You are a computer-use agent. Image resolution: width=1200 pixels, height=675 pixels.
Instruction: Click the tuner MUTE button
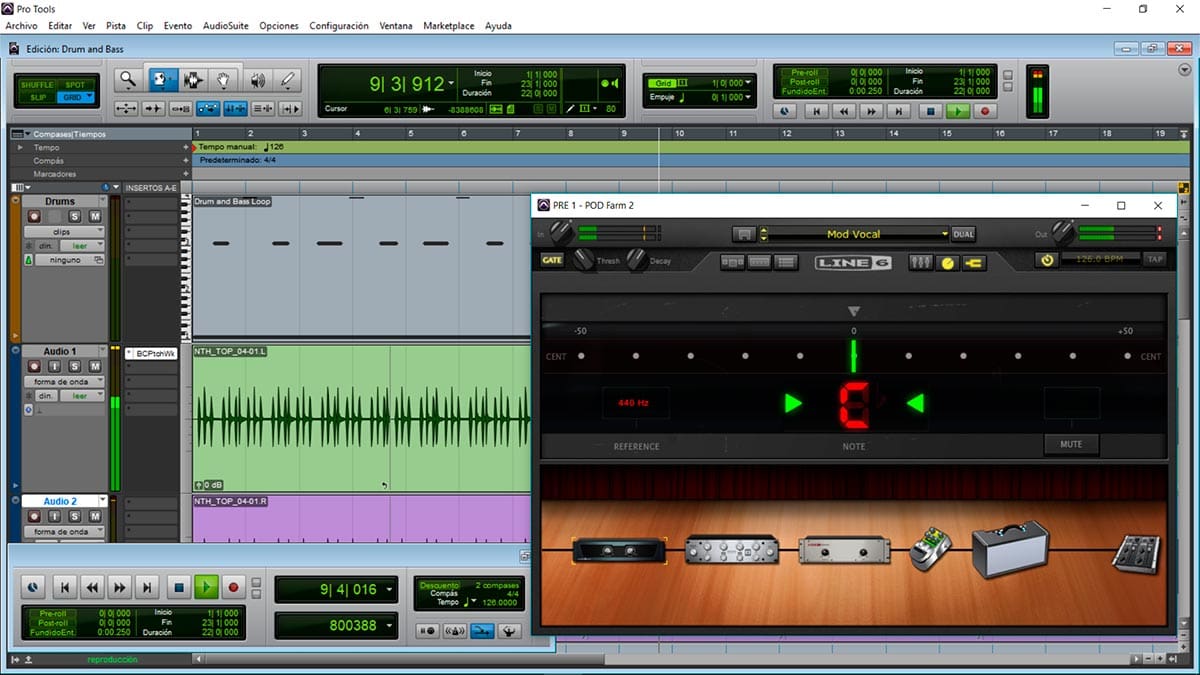point(1071,443)
